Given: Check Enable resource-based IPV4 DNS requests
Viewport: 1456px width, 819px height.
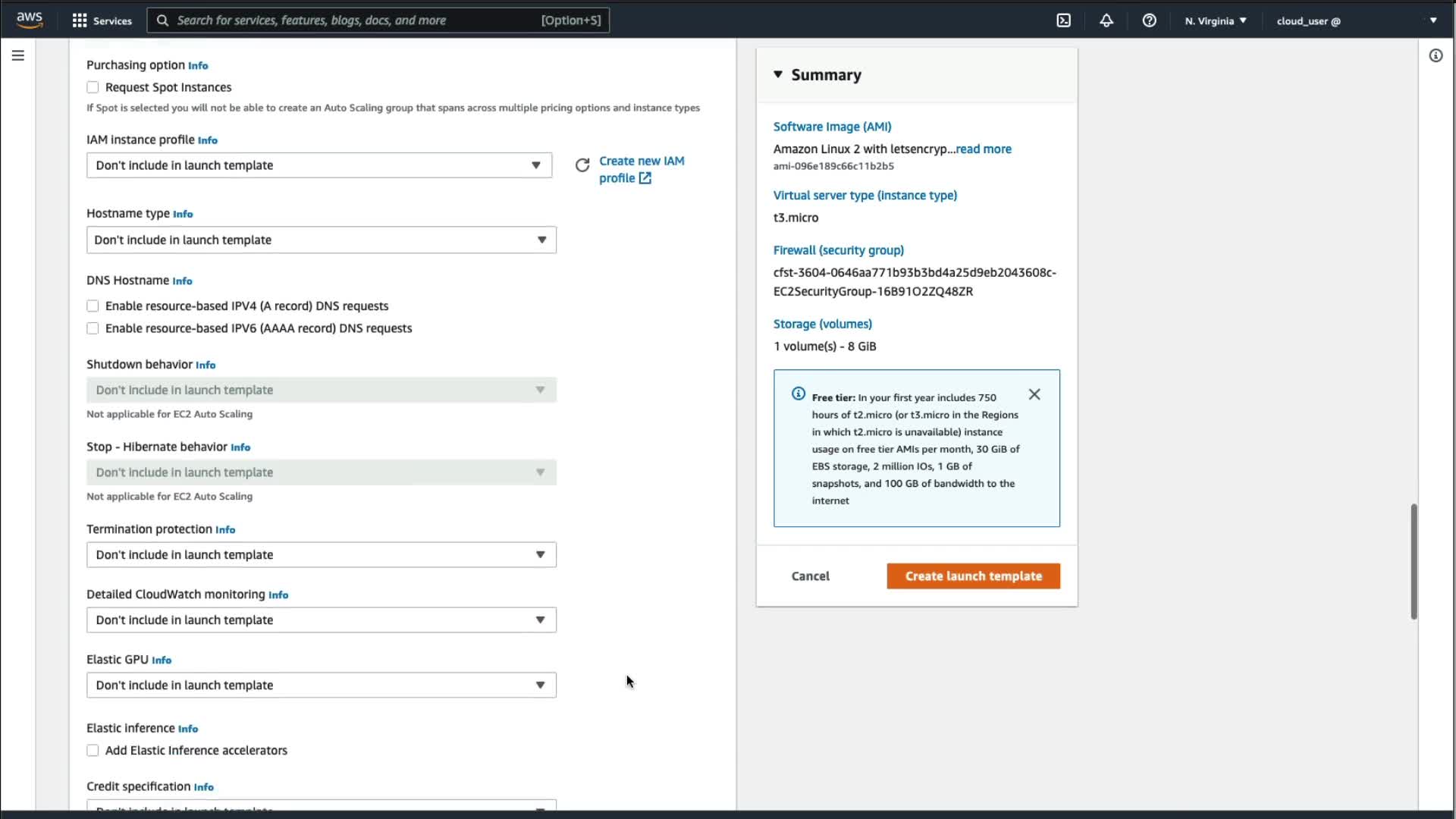Looking at the screenshot, I should [93, 306].
